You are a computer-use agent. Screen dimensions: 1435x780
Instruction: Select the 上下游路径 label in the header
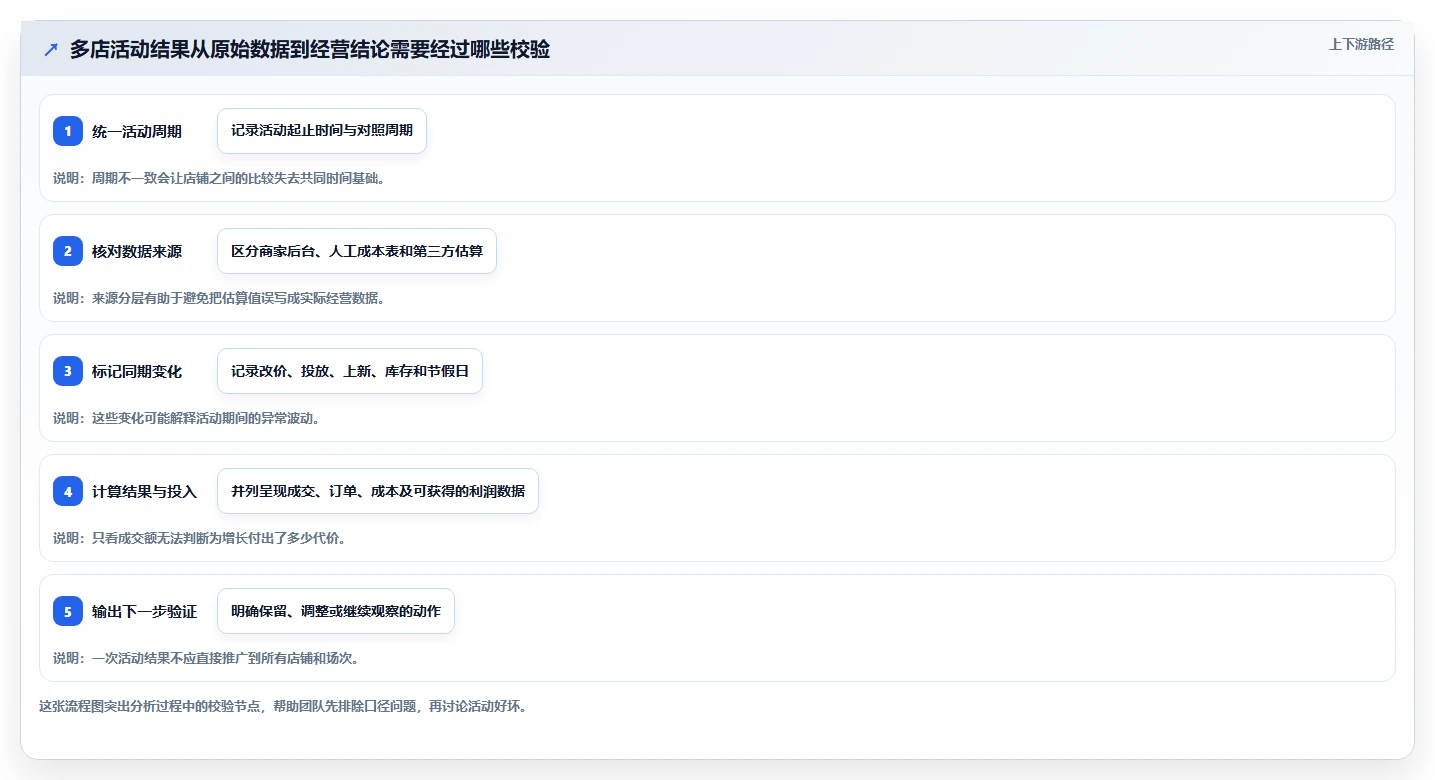point(1361,44)
